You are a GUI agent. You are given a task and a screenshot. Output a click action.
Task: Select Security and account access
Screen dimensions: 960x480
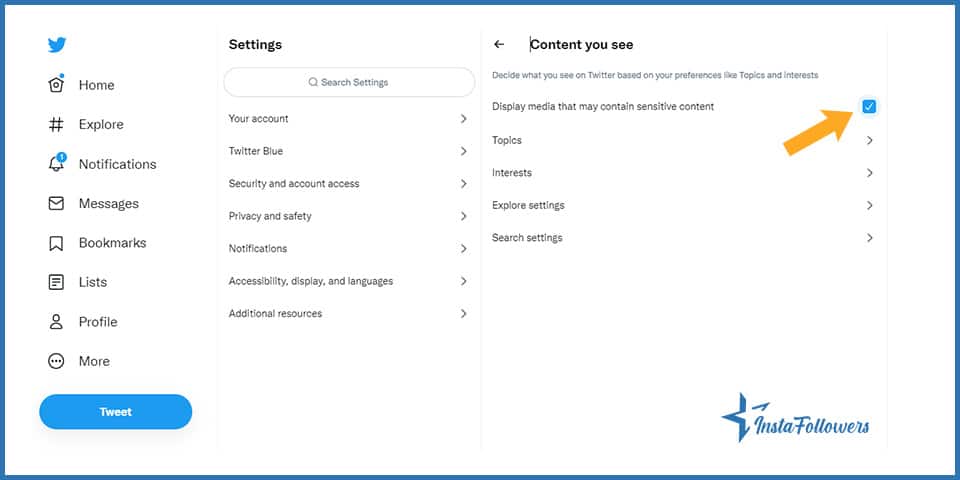click(348, 184)
